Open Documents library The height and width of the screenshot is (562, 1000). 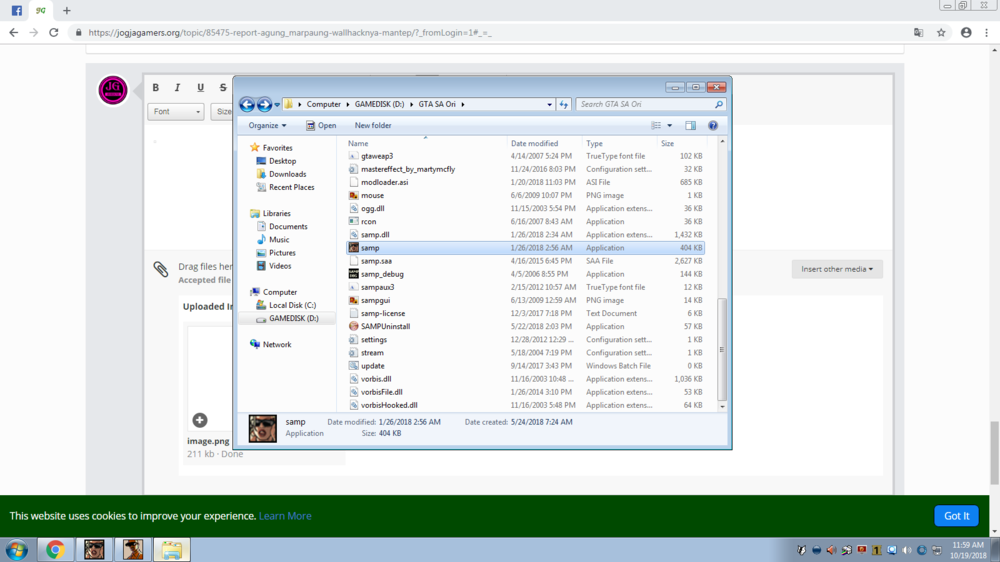pos(282,226)
